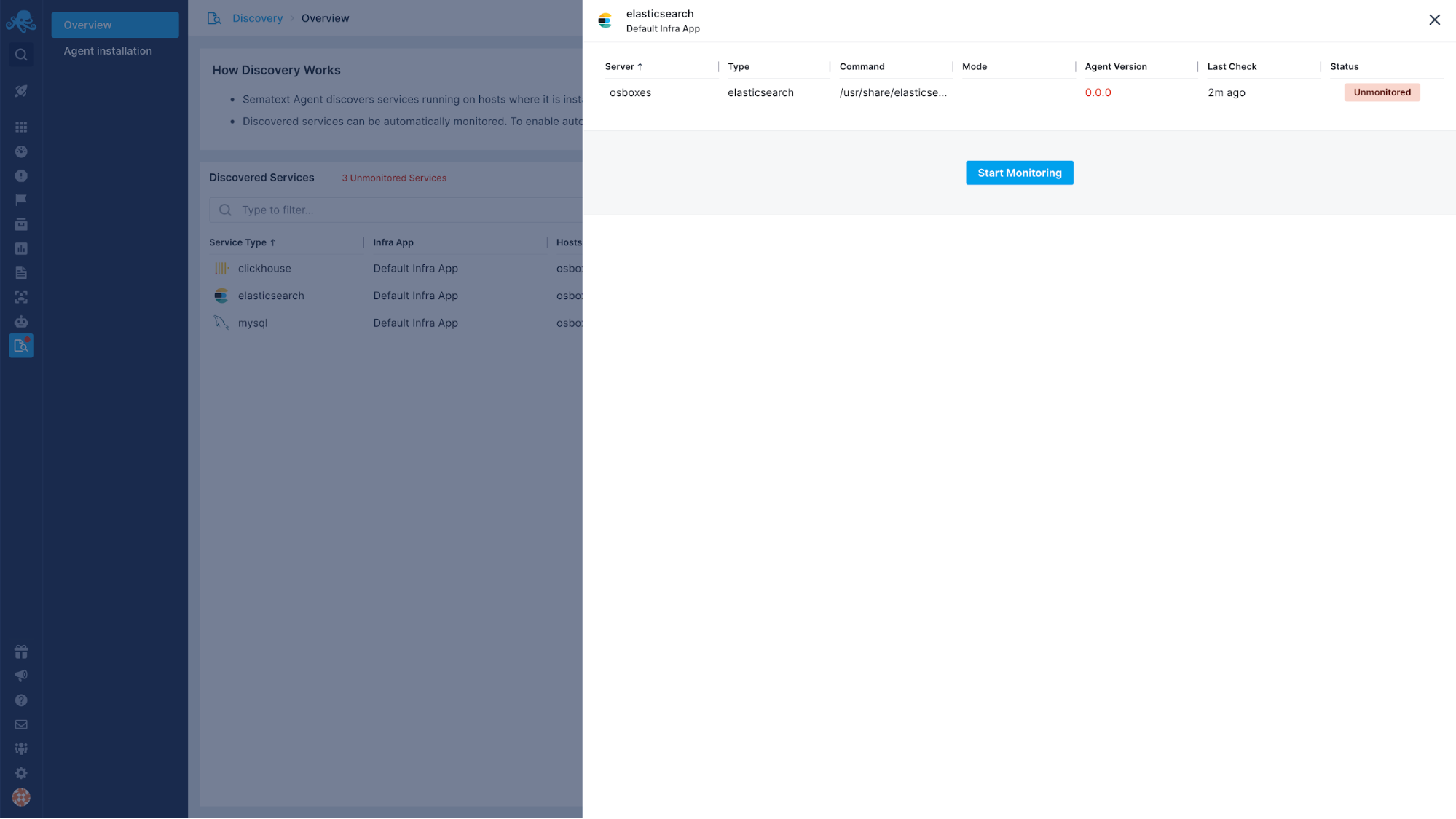This screenshot has height=819, width=1456.
Task: Click the mysql dolphin icon
Action: point(221,323)
